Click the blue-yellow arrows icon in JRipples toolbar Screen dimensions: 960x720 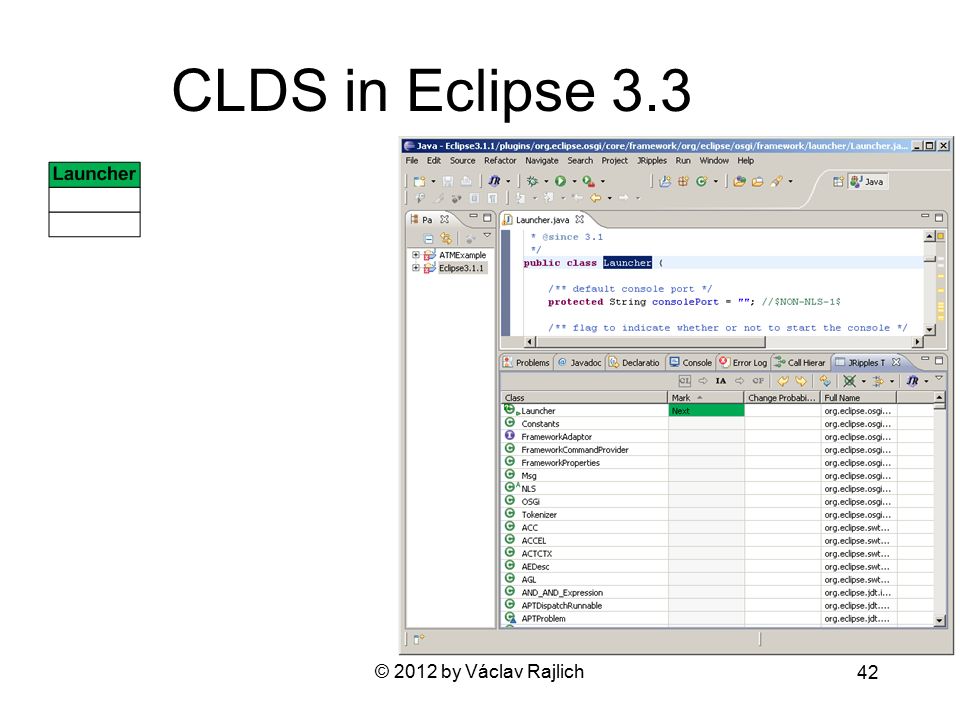825,381
